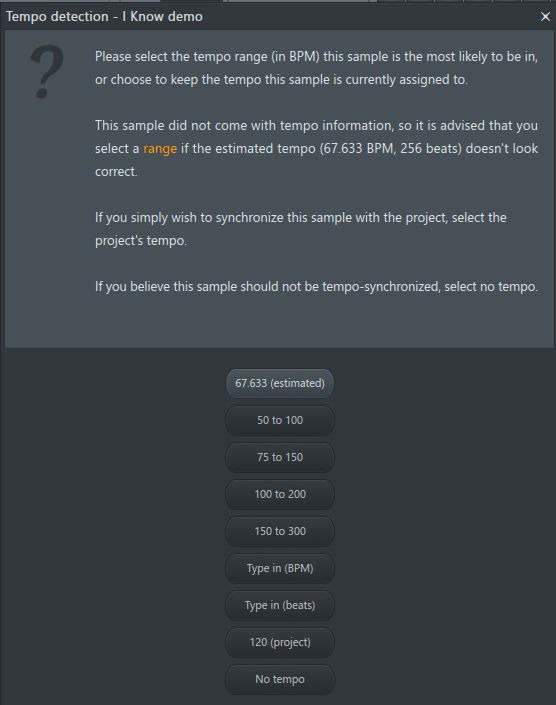Click the 'Please select the tempo range' paragraph
This screenshot has width=556, height=705.
tap(316, 68)
